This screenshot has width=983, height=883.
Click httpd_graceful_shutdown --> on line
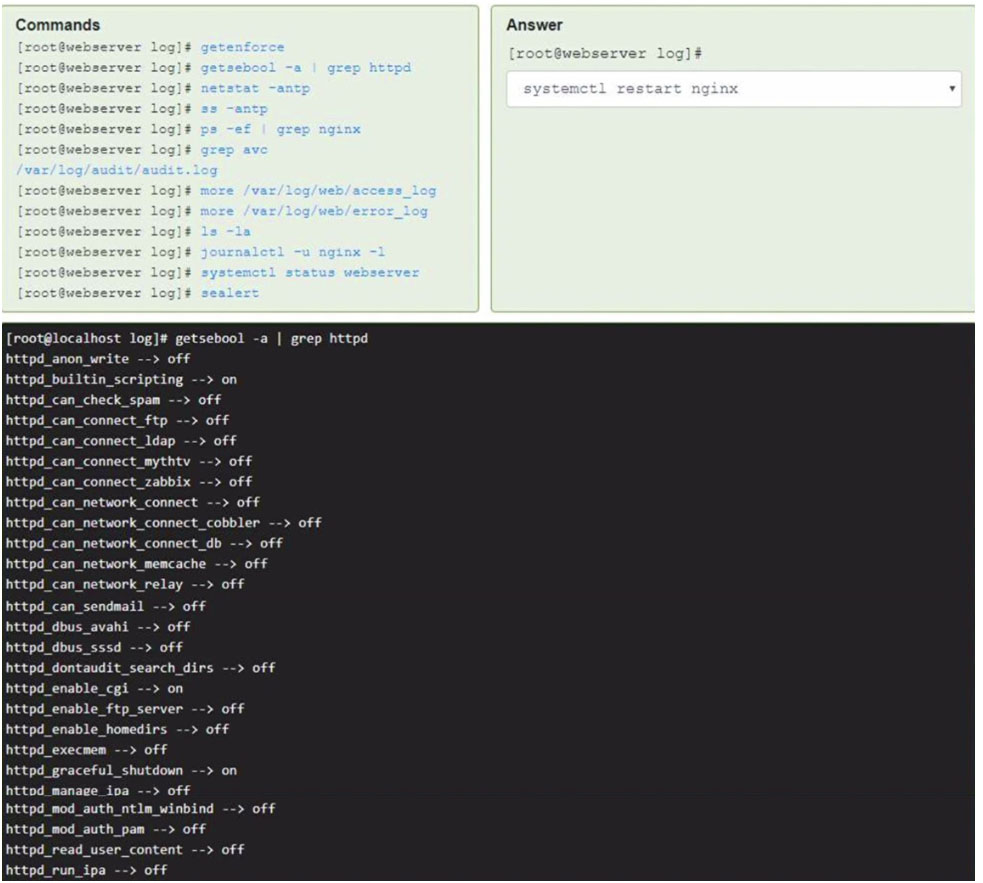pyautogui.click(x=121, y=770)
